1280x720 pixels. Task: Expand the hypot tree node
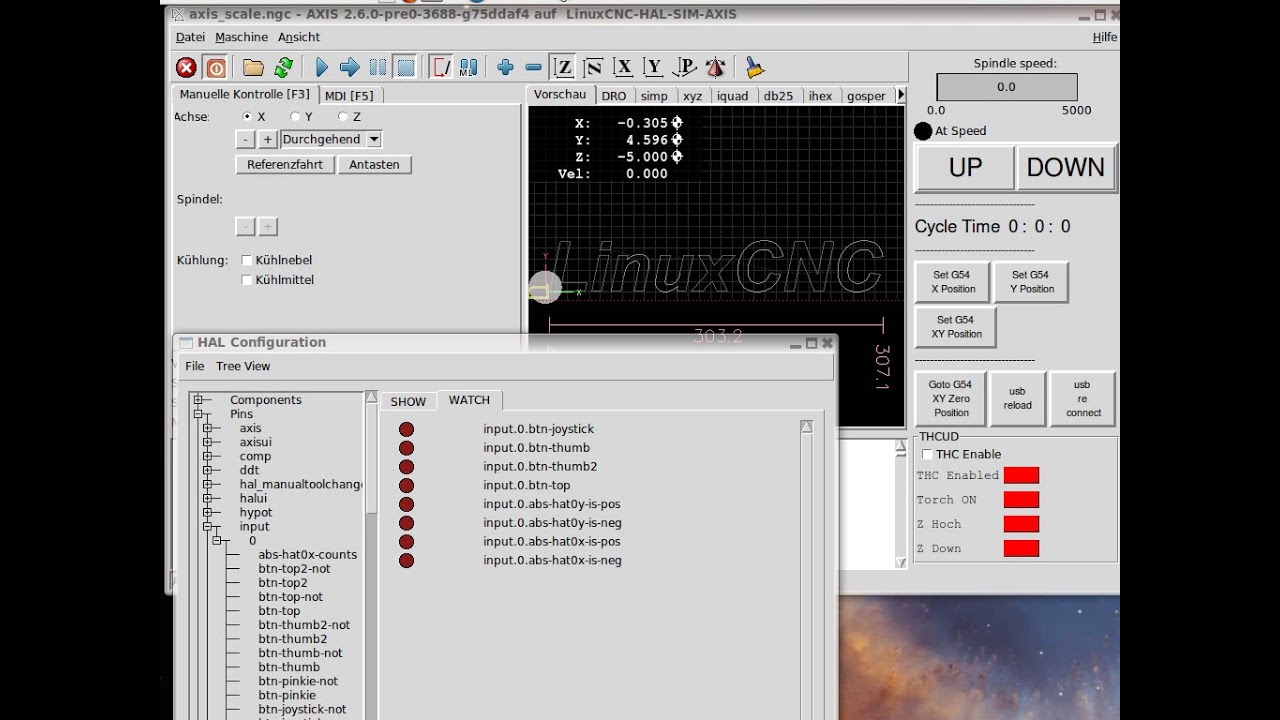coord(208,512)
